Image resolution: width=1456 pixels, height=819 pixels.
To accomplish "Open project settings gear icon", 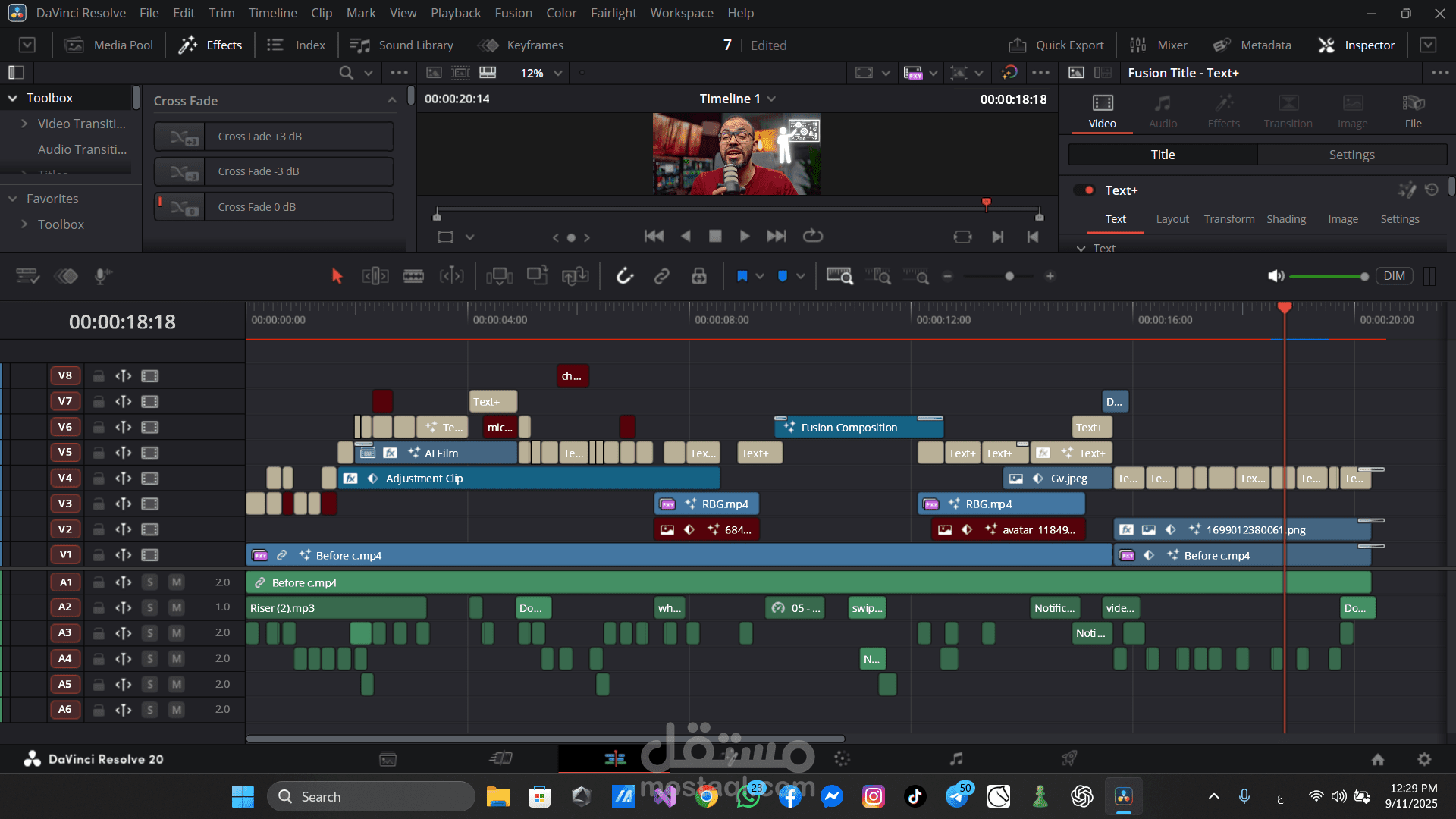I will point(1424,758).
